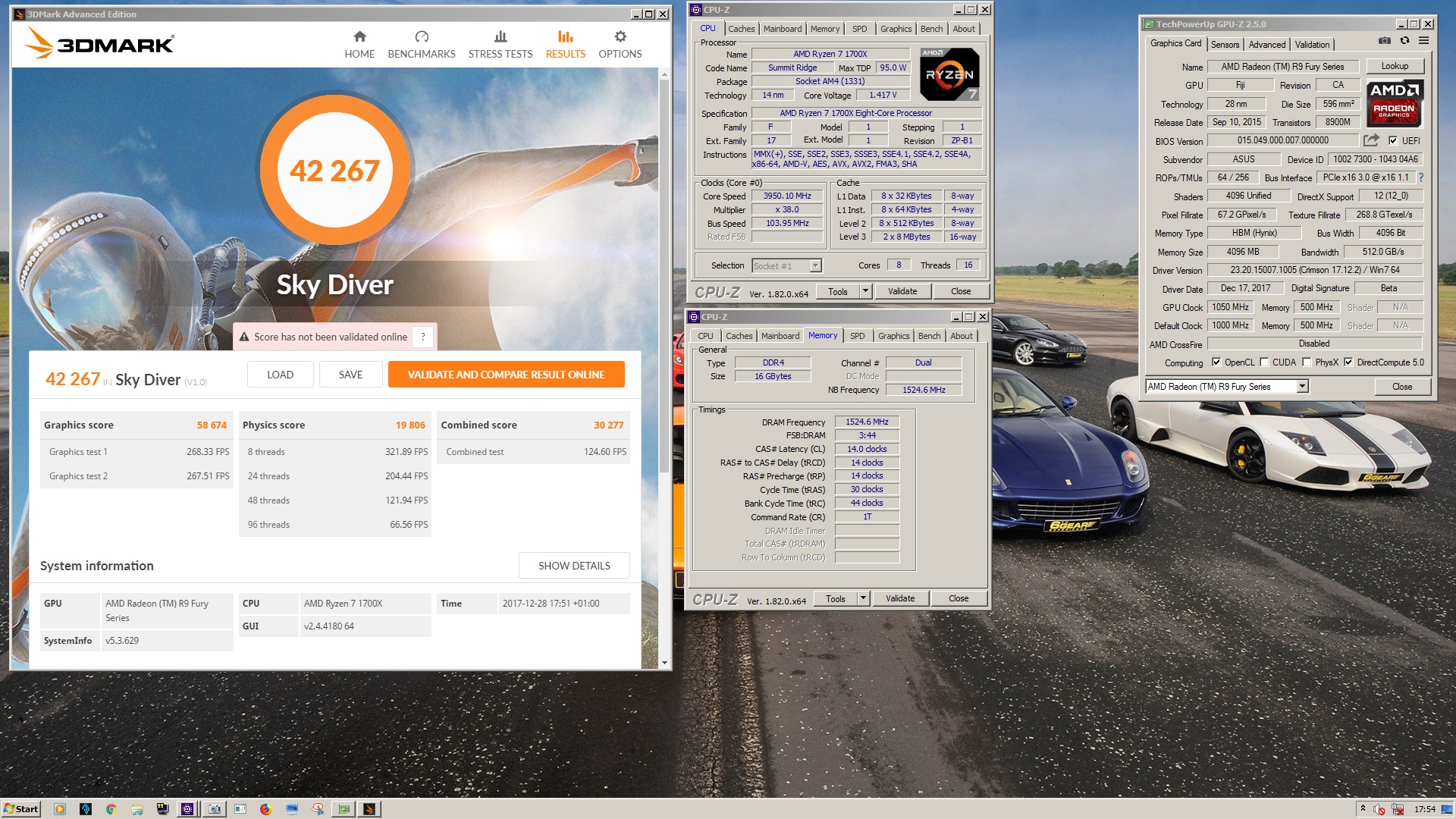
Task: Click the Core Speed value in CPU-Z
Action: coord(787,196)
